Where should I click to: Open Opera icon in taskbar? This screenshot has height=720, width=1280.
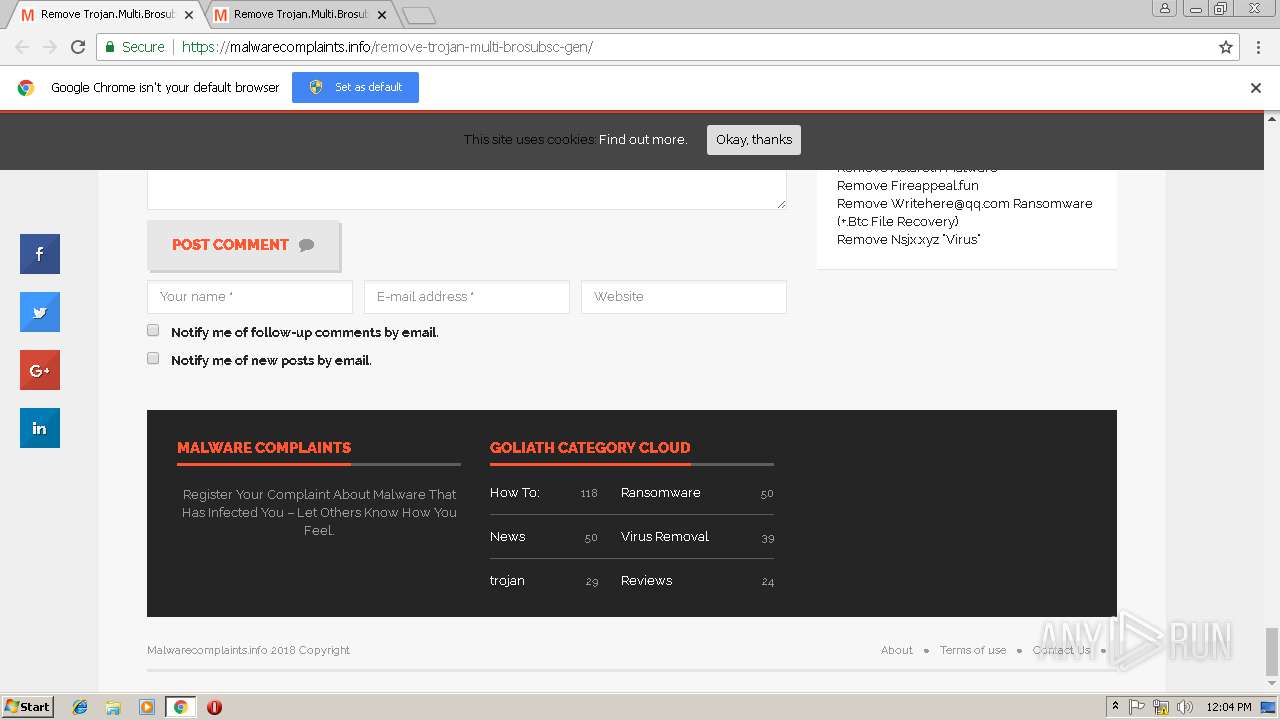[x=214, y=707]
